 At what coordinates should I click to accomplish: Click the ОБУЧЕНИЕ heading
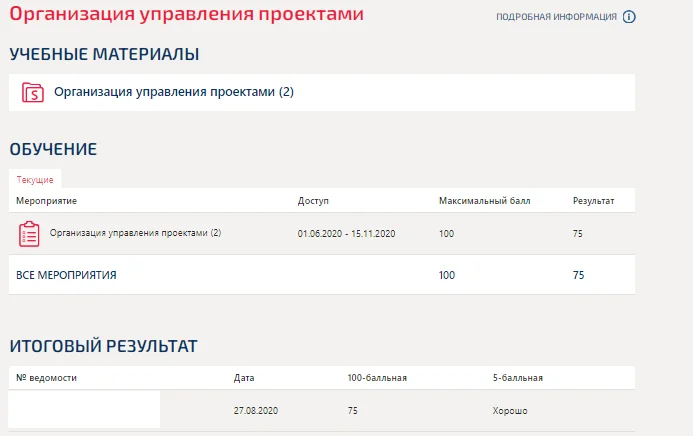coord(53,149)
